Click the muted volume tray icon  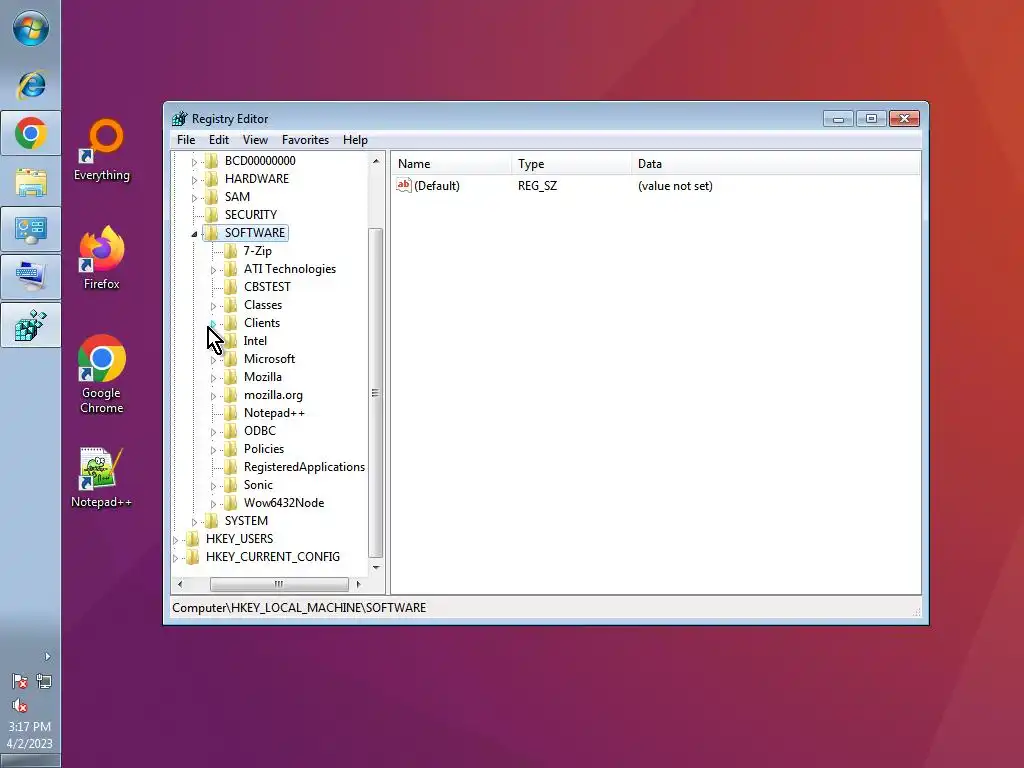[20, 705]
